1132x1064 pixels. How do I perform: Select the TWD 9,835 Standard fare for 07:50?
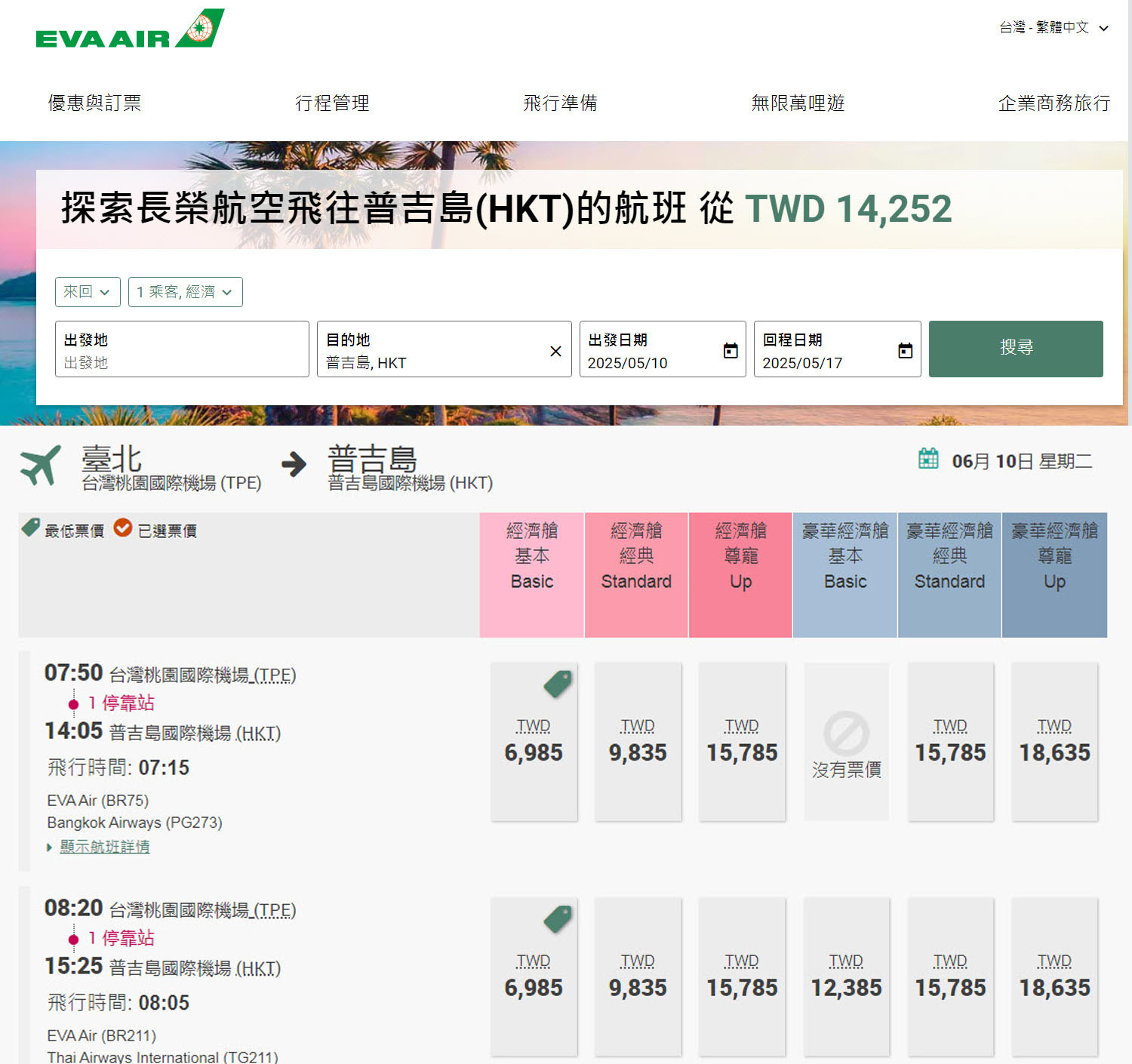[638, 742]
